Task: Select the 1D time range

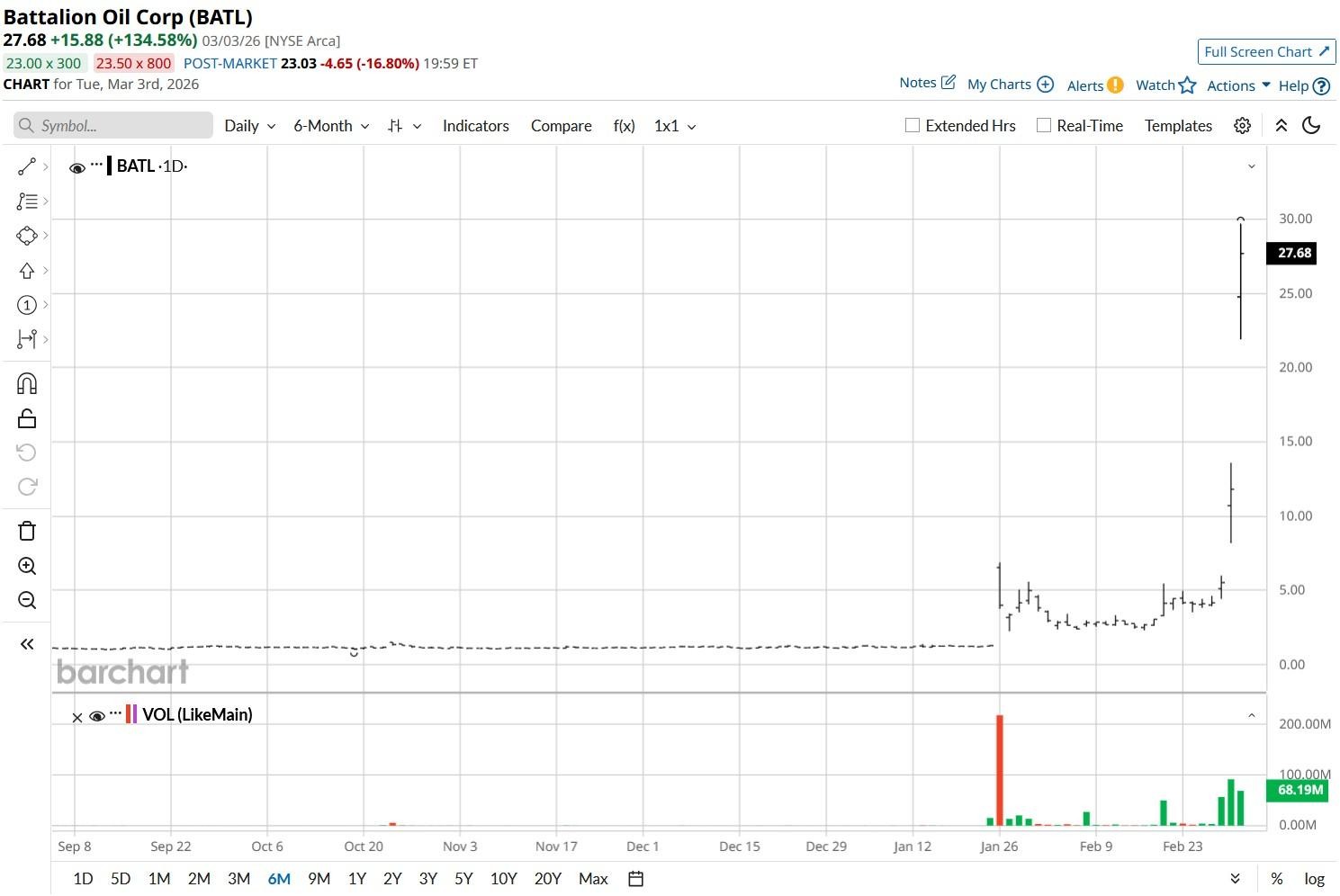Action: [x=83, y=879]
